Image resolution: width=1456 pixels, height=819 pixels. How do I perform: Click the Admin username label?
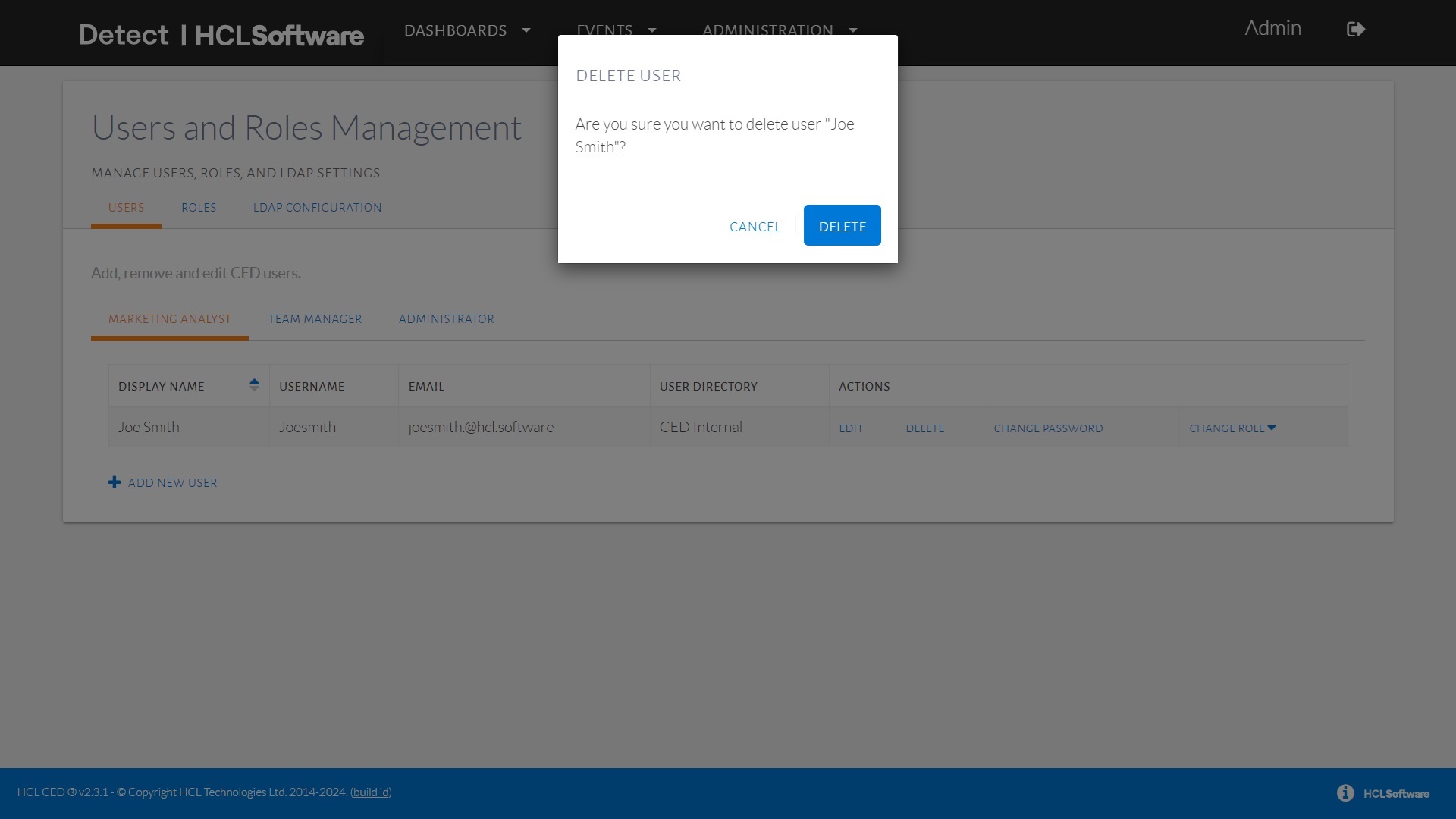point(1272,28)
